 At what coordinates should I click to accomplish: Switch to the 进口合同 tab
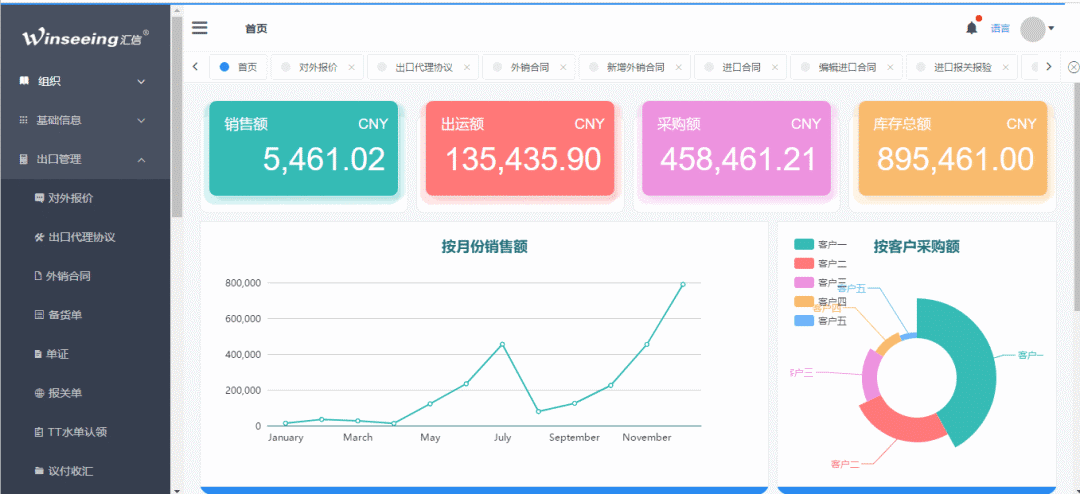(741, 67)
